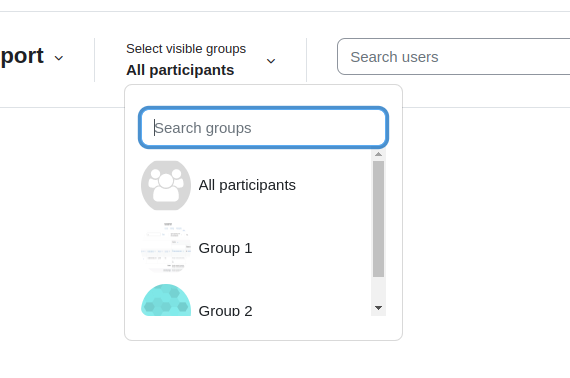Click the Group 1 picture thumbnail
The height and width of the screenshot is (378, 570).
(166, 248)
